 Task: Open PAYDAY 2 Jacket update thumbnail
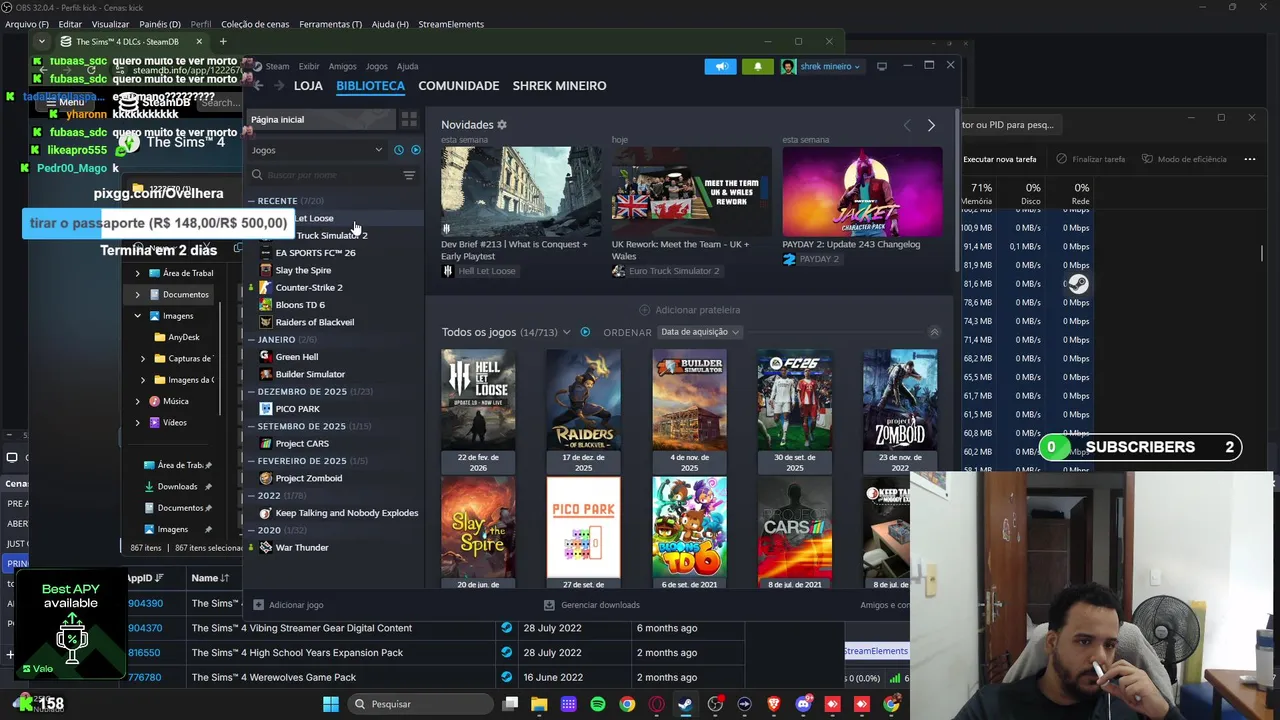click(x=862, y=192)
